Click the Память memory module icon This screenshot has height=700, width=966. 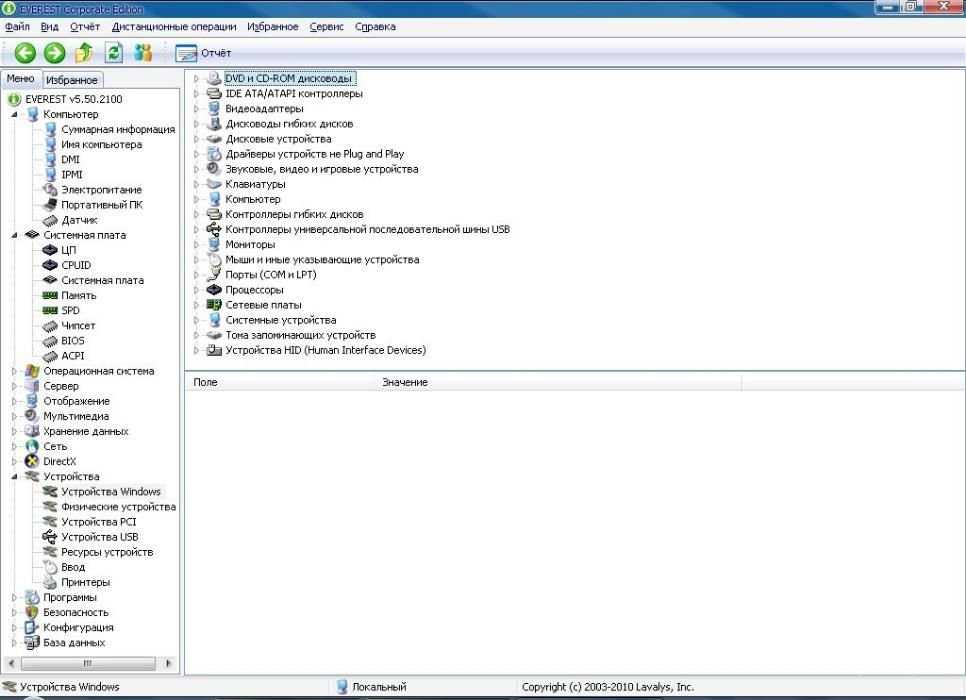tap(50, 296)
